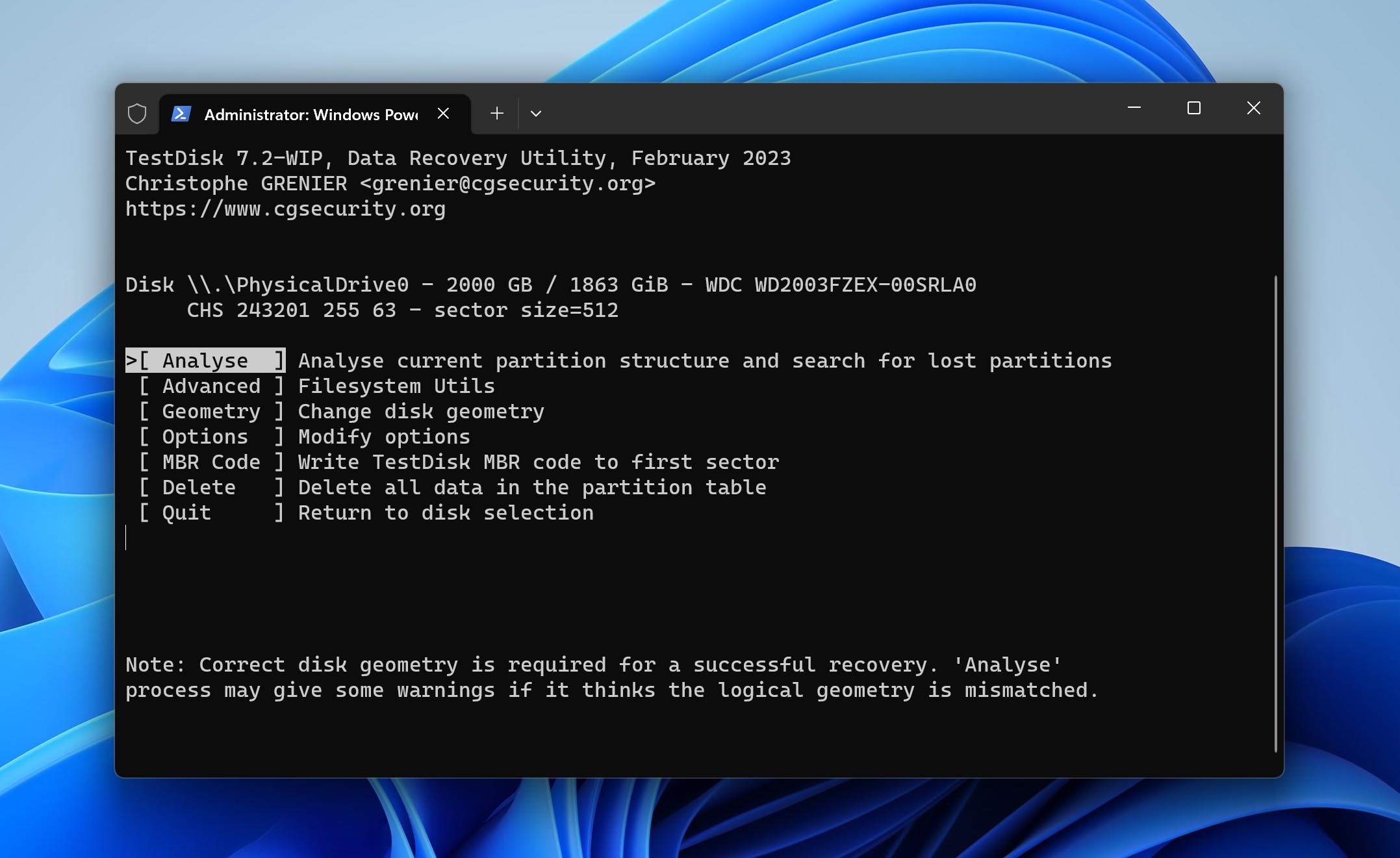Select the MBR Code menu entry
The width and height of the screenshot is (1400, 858).
212,462
